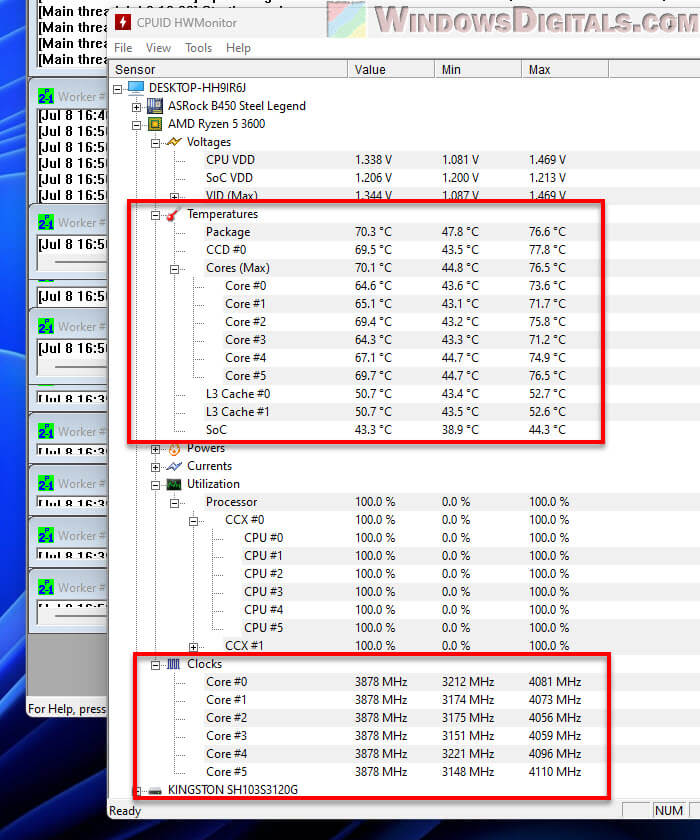Image resolution: width=700 pixels, height=840 pixels.
Task: Click the Value column header
Action: point(391,70)
